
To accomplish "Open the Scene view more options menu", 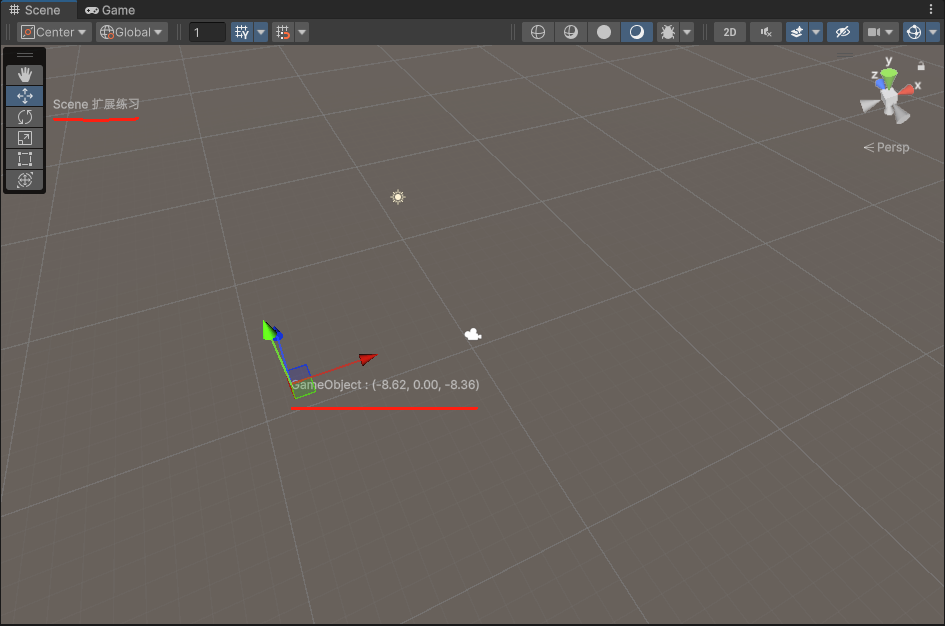I will click(x=931, y=9).
